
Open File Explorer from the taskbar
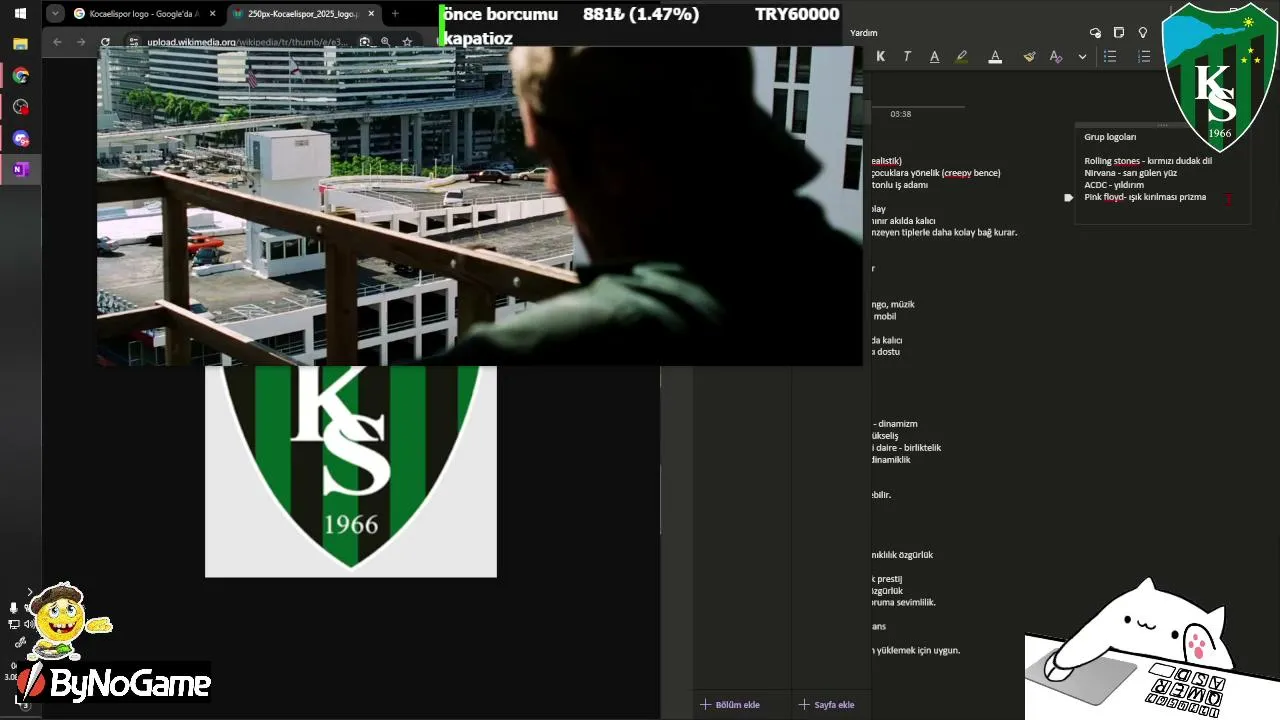pyautogui.click(x=20, y=44)
